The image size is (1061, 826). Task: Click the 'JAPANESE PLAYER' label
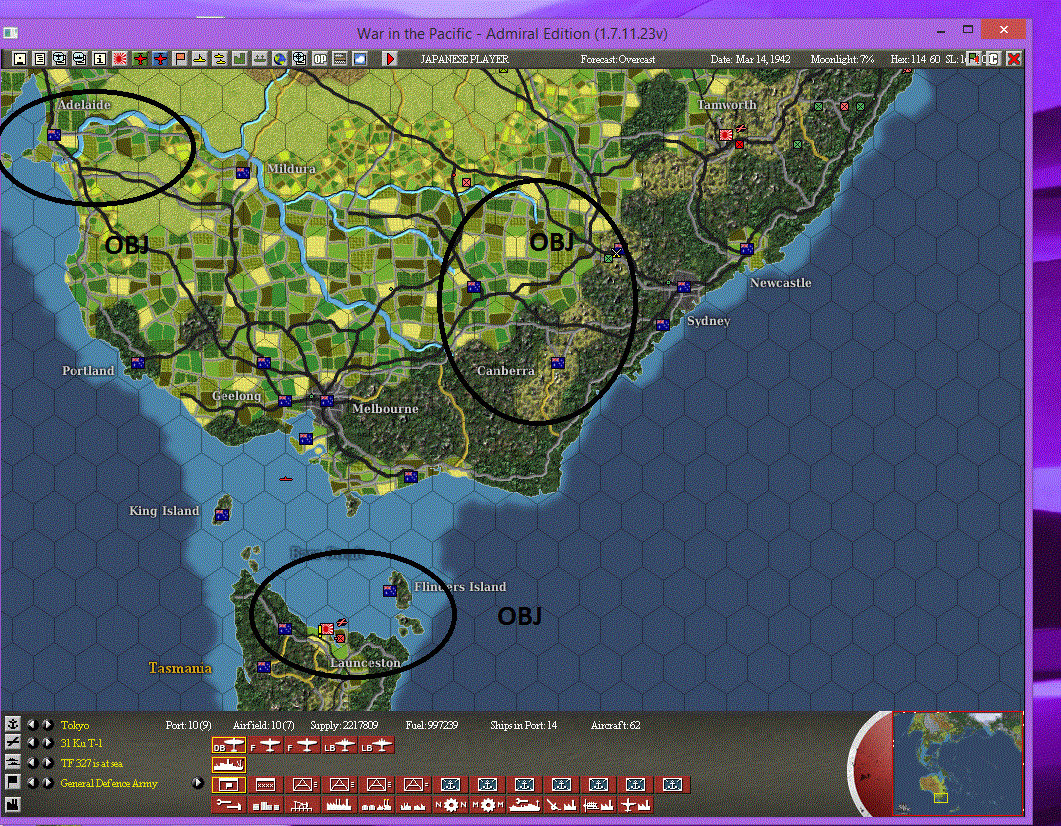pos(464,60)
